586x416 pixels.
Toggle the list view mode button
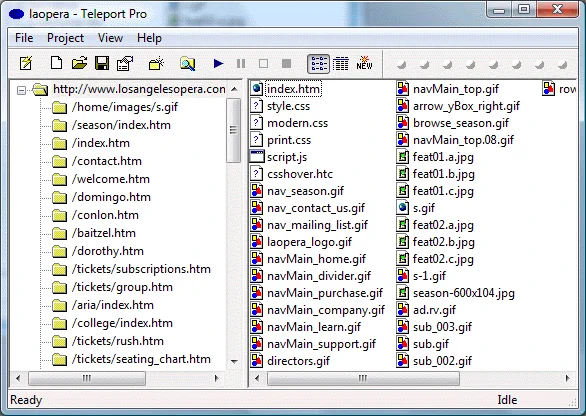coord(318,64)
